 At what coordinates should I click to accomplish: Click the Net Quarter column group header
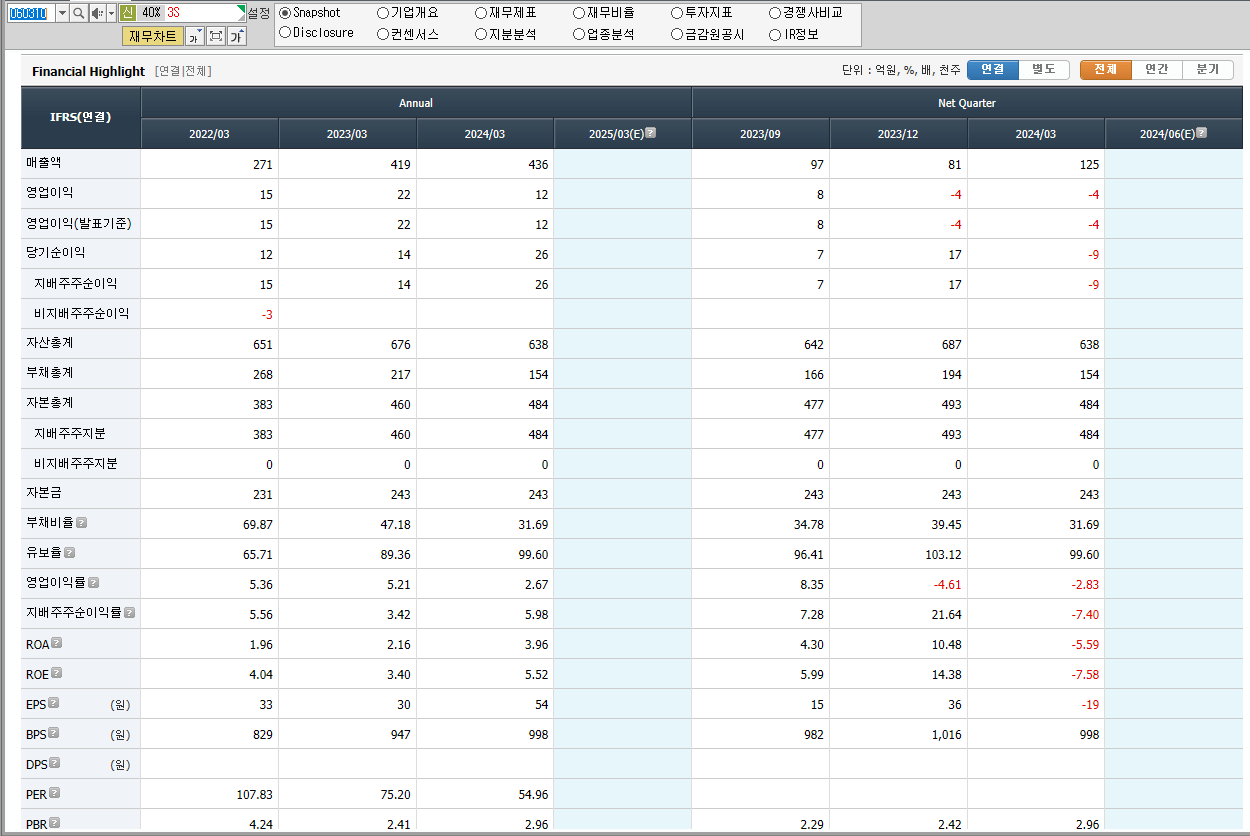click(967, 103)
